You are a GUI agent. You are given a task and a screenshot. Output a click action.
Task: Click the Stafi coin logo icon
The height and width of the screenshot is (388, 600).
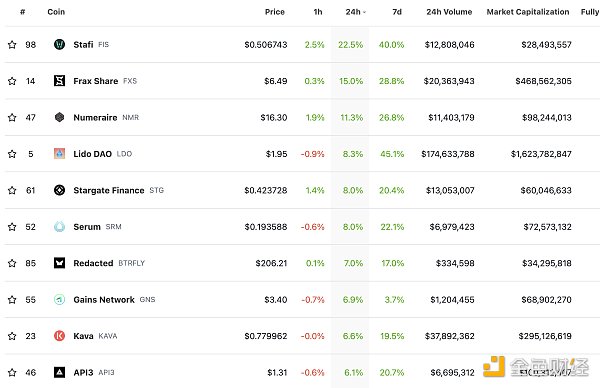click(x=59, y=44)
